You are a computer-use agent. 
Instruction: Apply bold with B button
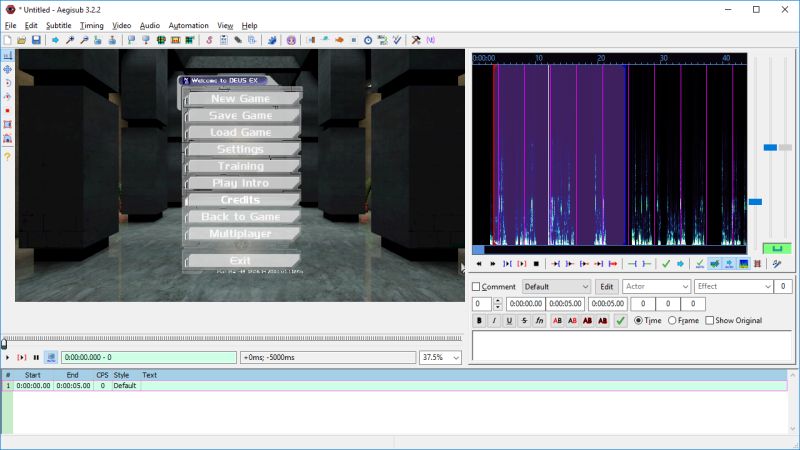(479, 320)
